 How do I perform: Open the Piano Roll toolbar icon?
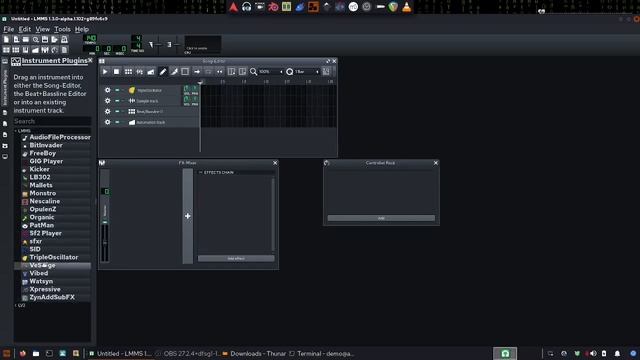coord(26,50)
